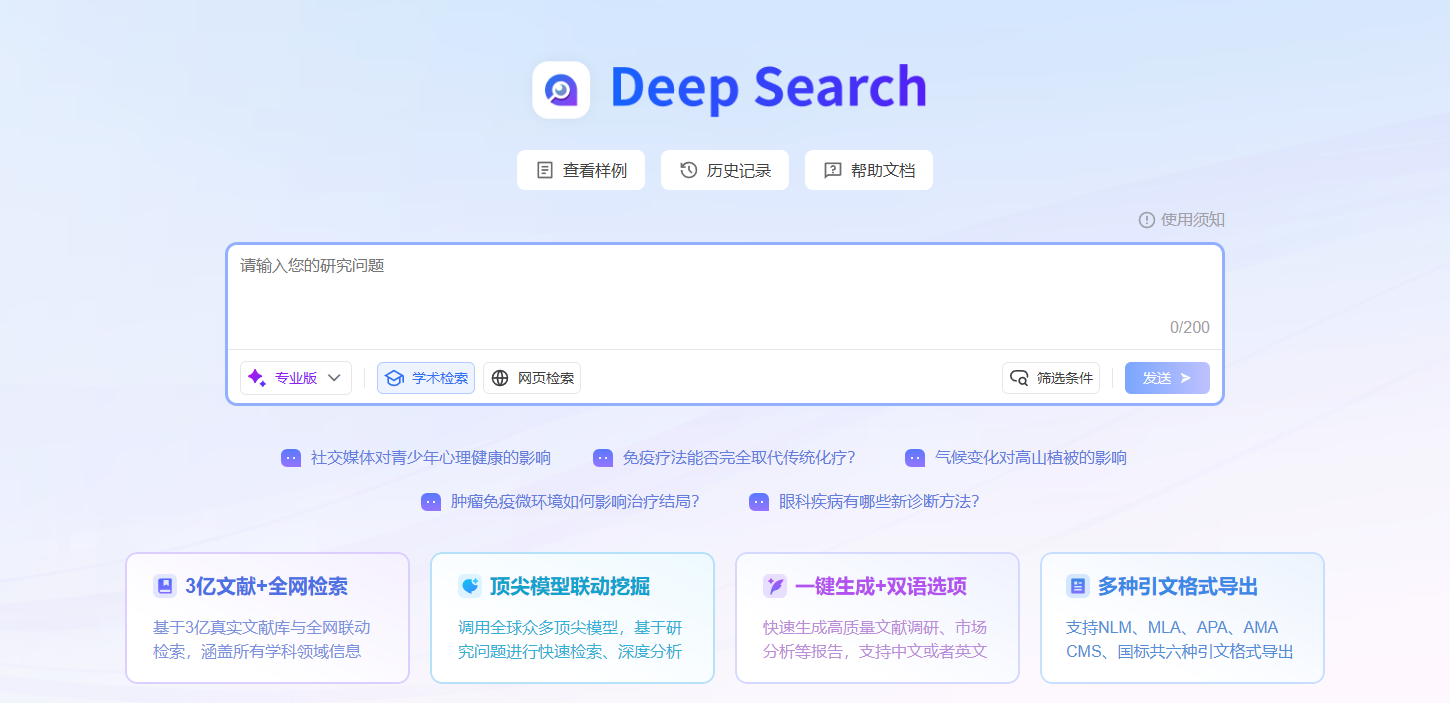Click the 多种引文格式导出 card heading
The height and width of the screenshot is (703, 1450).
click(1178, 586)
